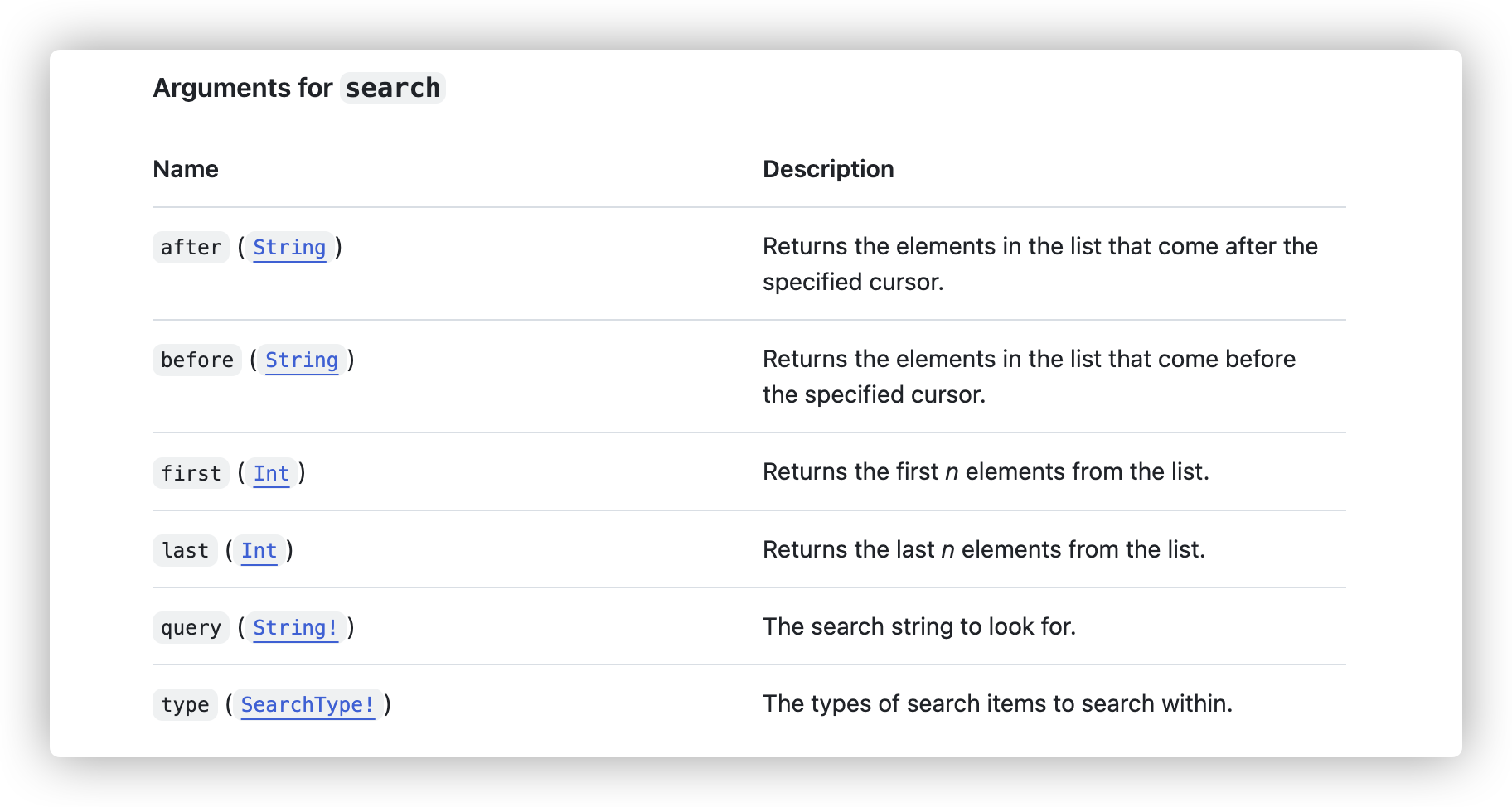Click 'The search string to look for' text

pyautogui.click(x=918, y=626)
